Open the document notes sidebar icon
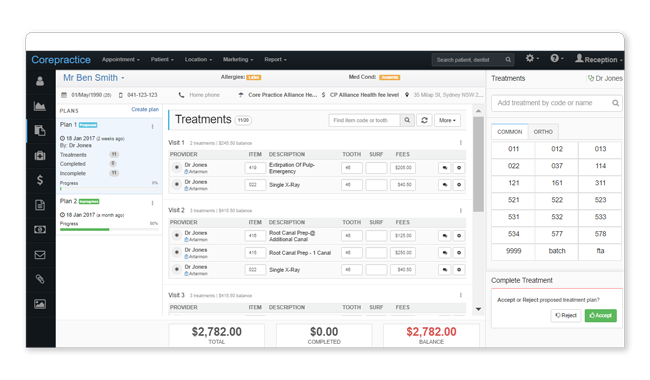 tap(40, 205)
